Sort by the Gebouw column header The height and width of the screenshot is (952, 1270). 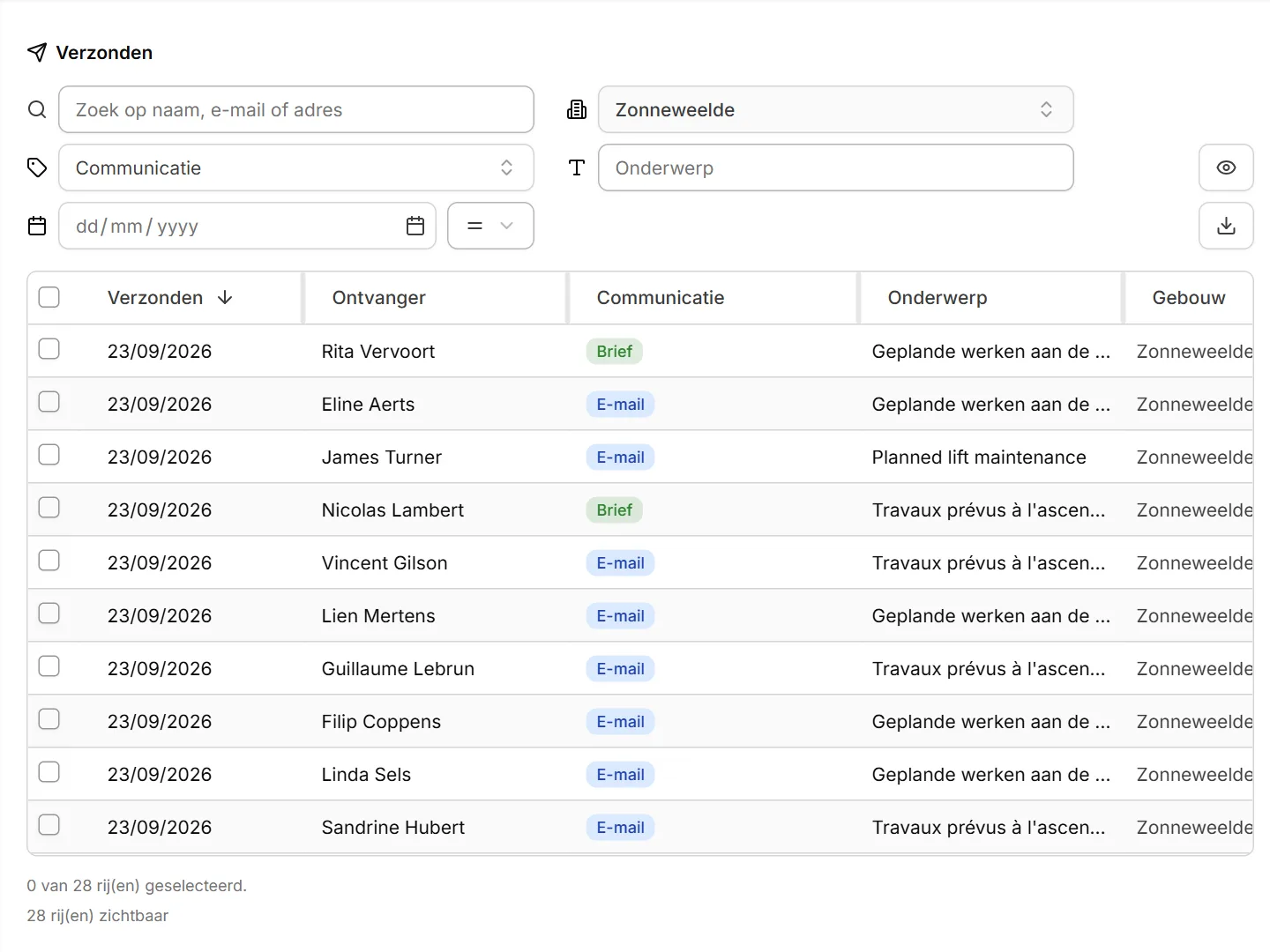[x=1189, y=298]
